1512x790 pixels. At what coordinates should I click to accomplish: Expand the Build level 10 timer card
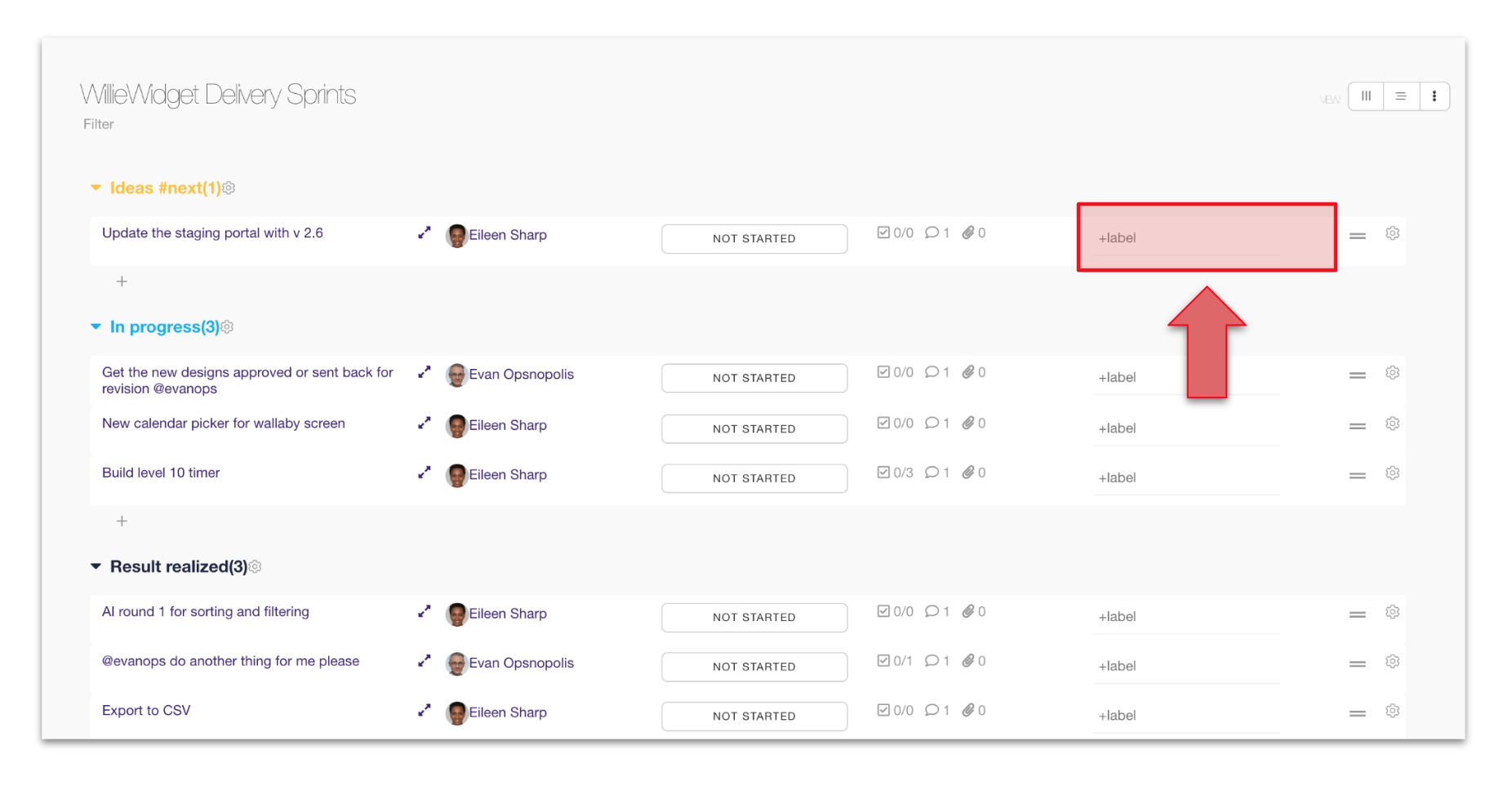pyautogui.click(x=424, y=473)
